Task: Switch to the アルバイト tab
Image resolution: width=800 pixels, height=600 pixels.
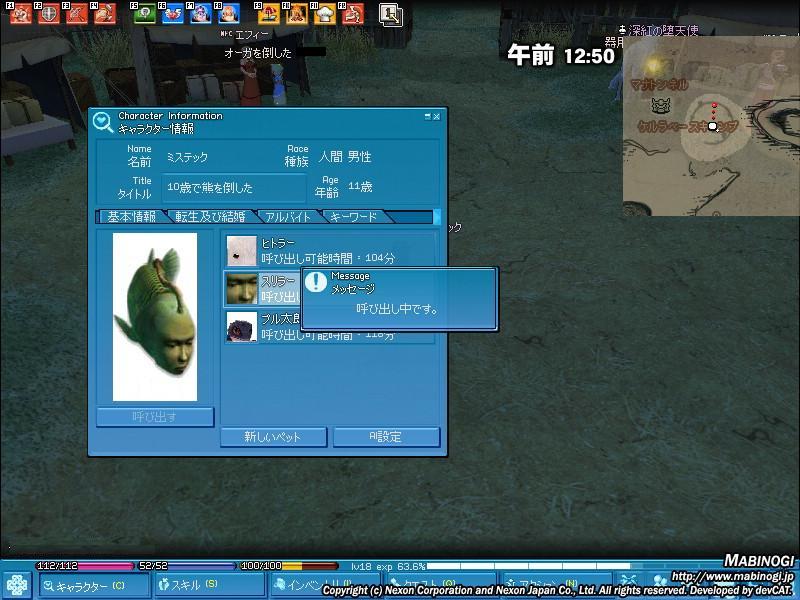Action: click(x=288, y=217)
